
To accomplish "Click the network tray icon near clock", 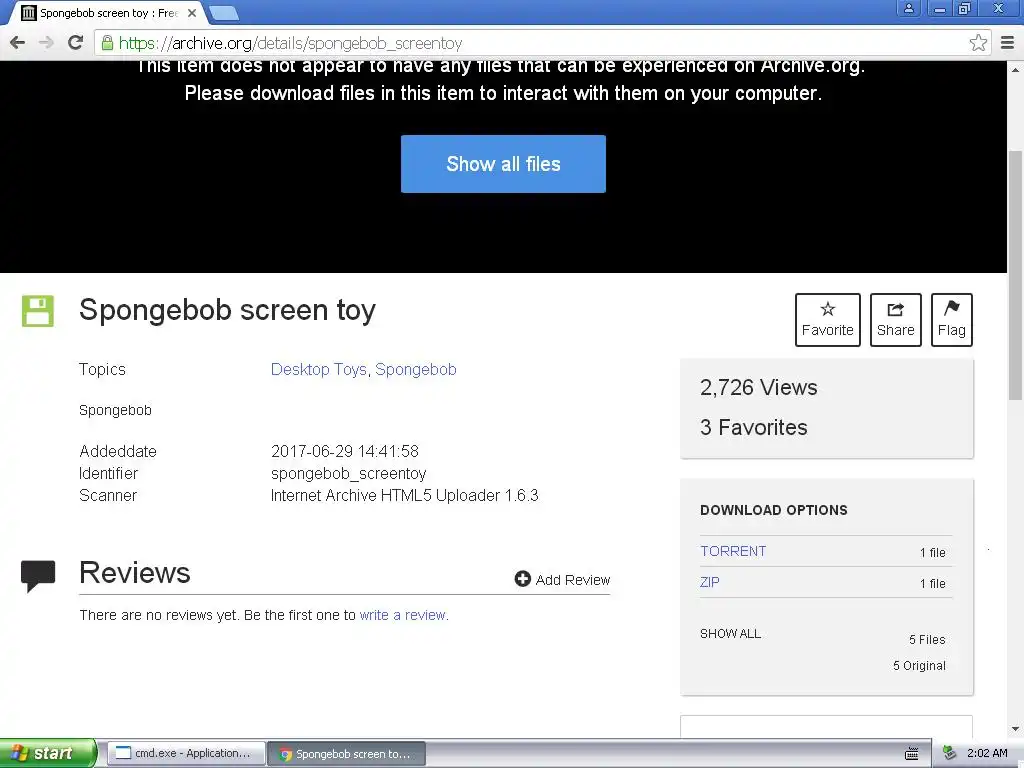I will (950, 753).
